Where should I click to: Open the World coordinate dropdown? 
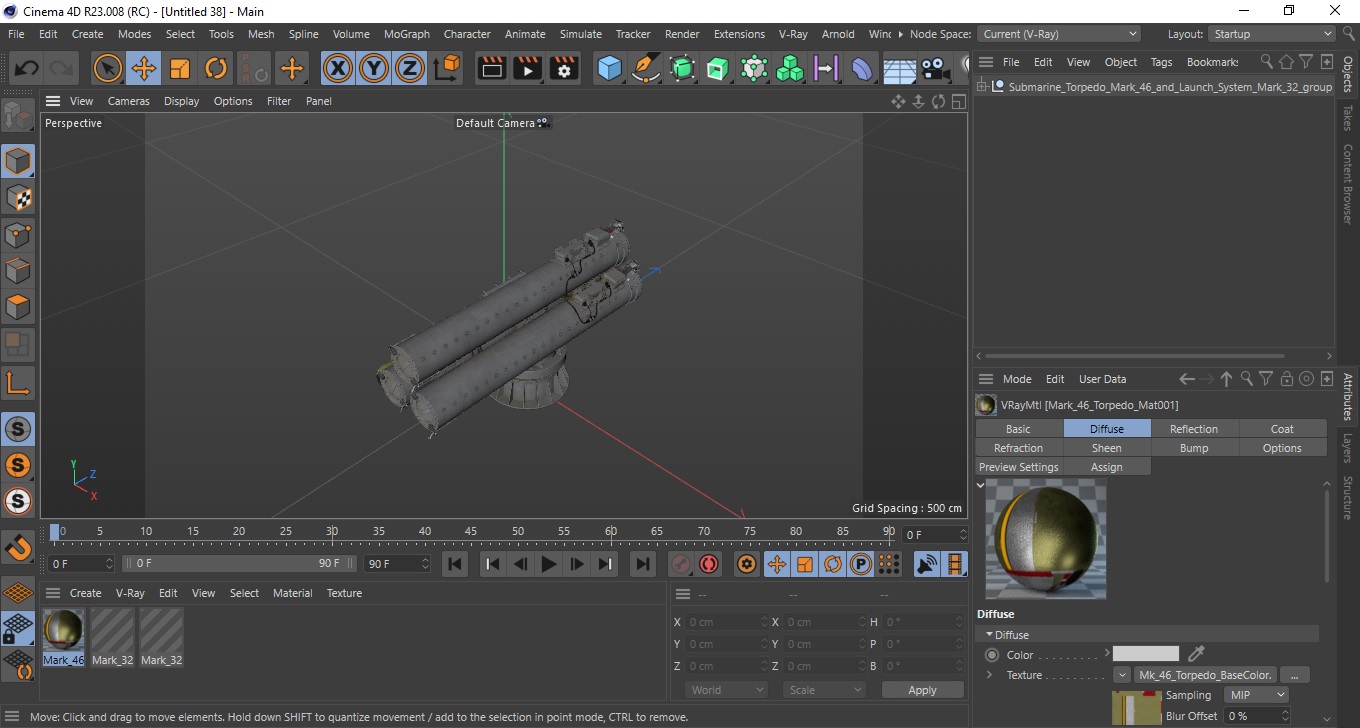[x=727, y=690]
